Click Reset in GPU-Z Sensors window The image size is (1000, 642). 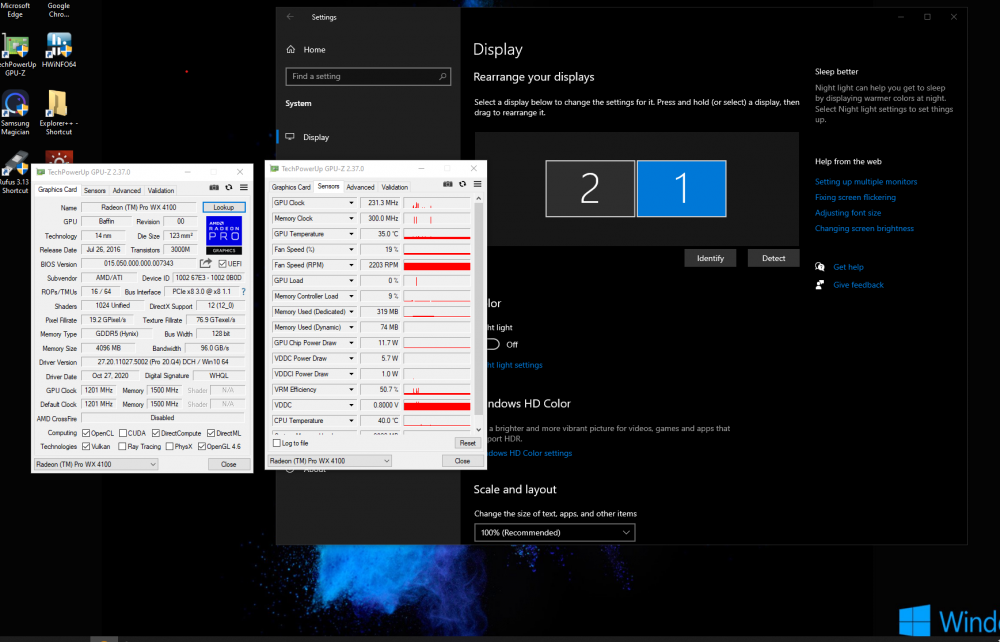point(467,443)
